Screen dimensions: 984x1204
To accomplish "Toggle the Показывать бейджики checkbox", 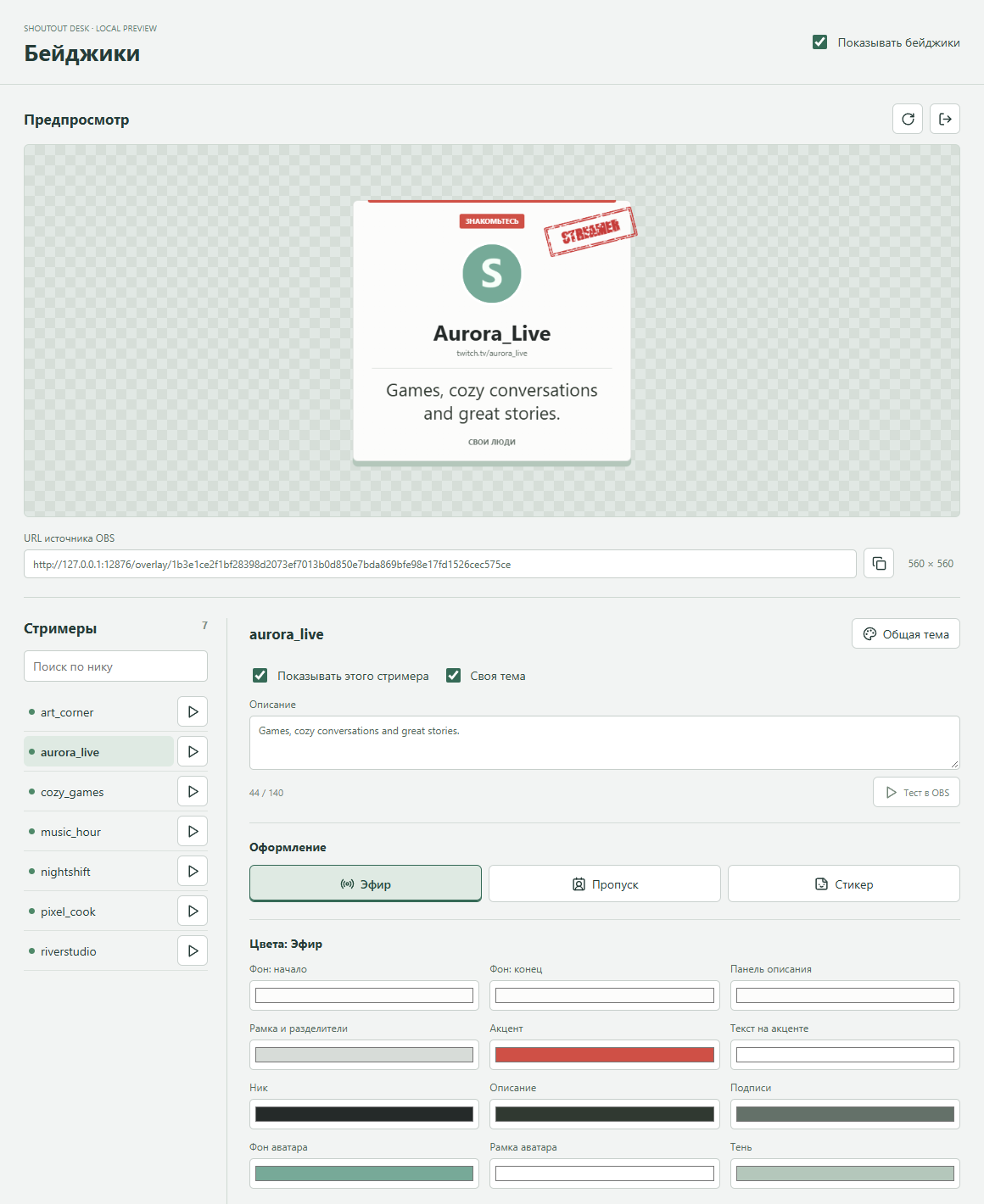I will (x=819, y=42).
